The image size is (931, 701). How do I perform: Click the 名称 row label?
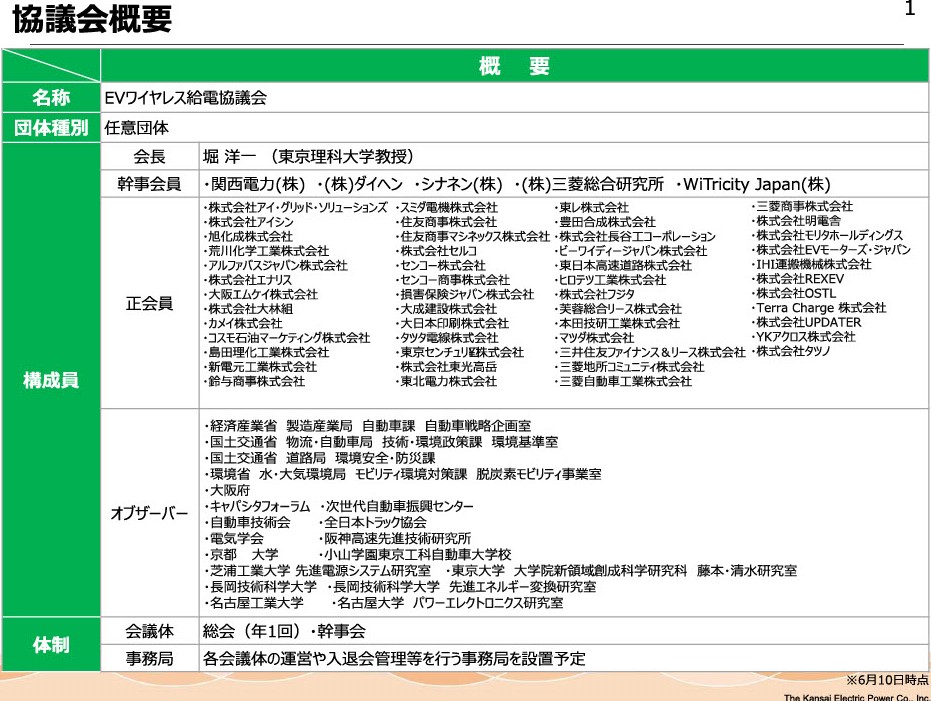point(50,98)
